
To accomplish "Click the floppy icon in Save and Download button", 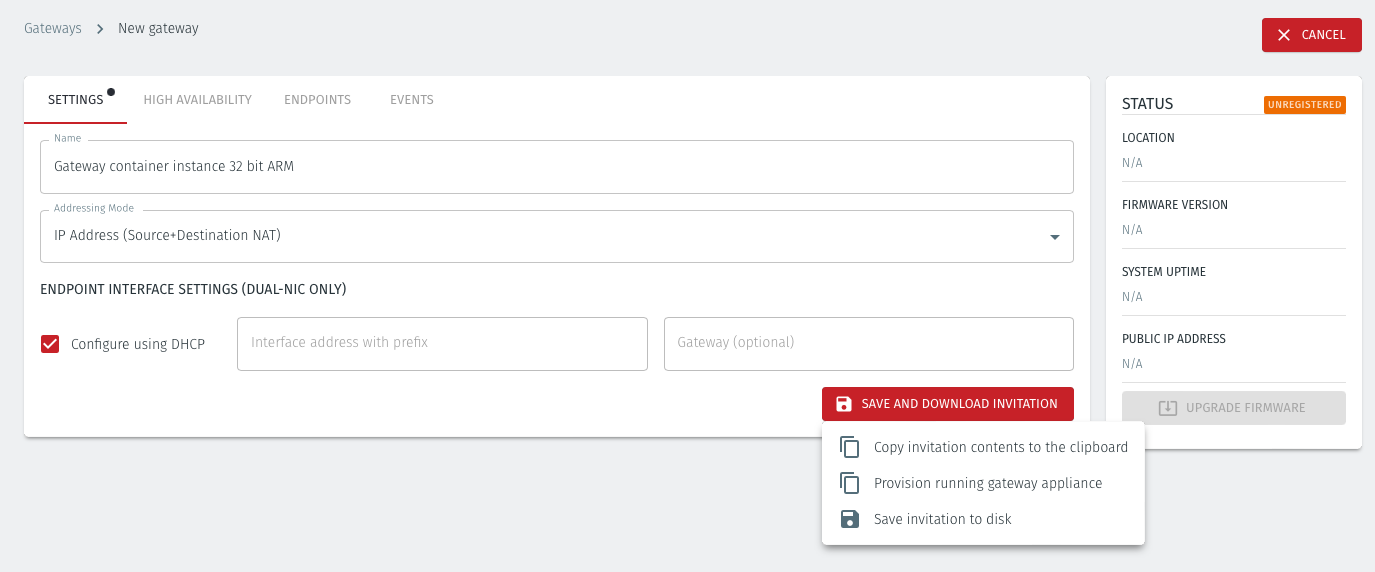I will click(843, 404).
